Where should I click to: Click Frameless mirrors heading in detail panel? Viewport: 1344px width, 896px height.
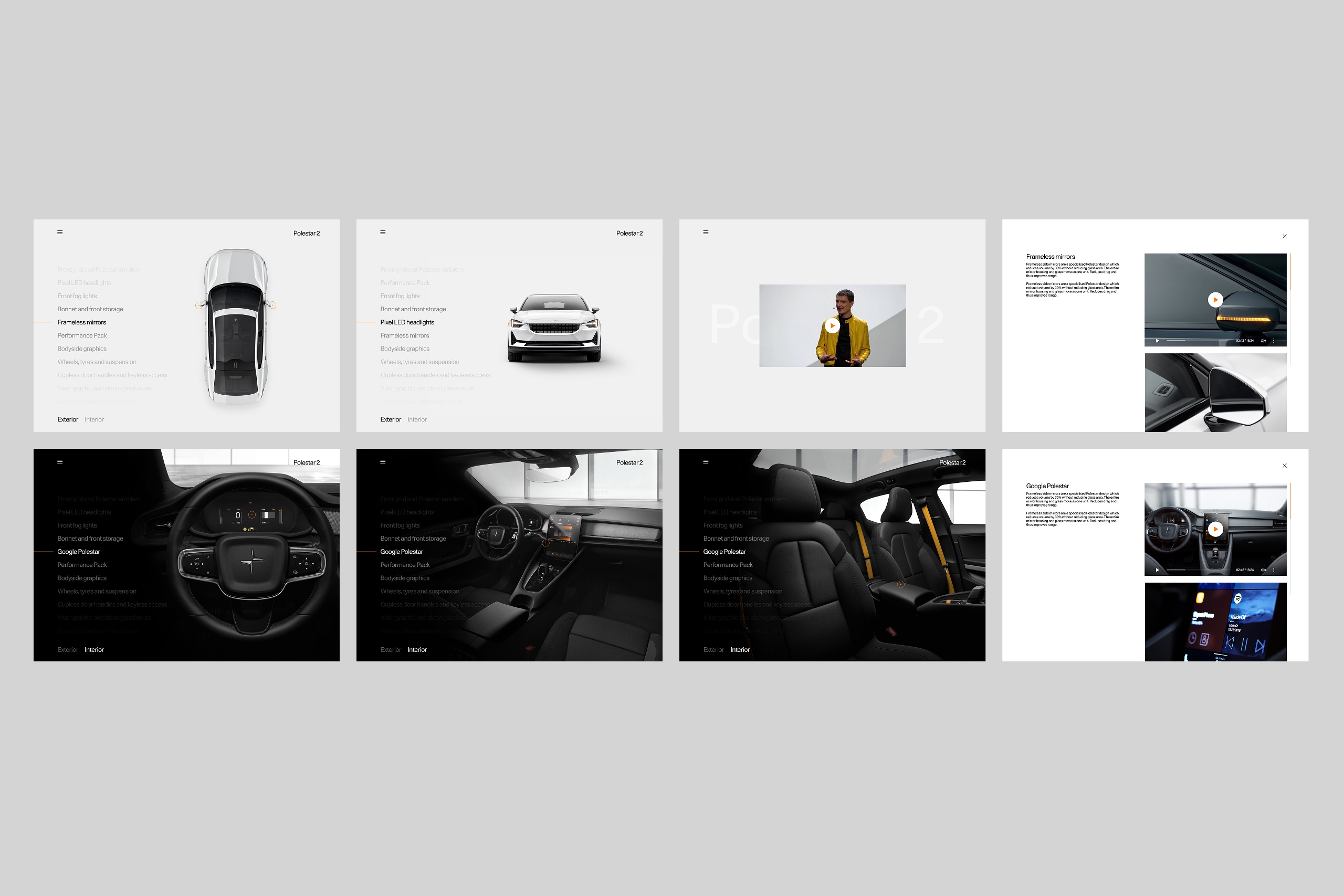pyautogui.click(x=1051, y=257)
